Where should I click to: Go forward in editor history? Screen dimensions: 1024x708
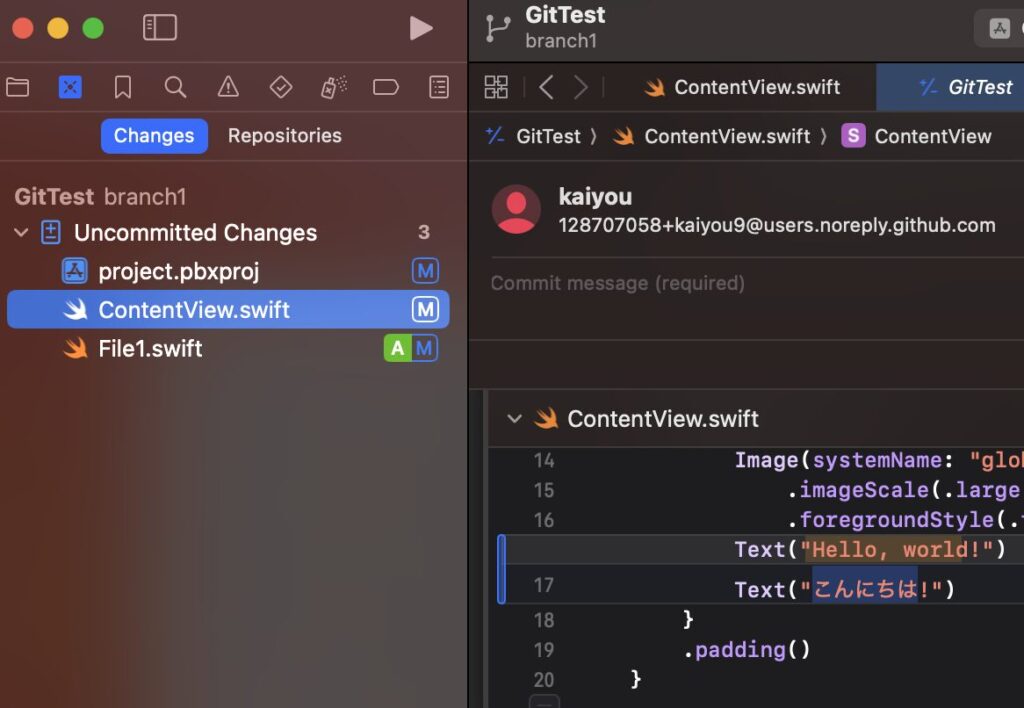581,87
